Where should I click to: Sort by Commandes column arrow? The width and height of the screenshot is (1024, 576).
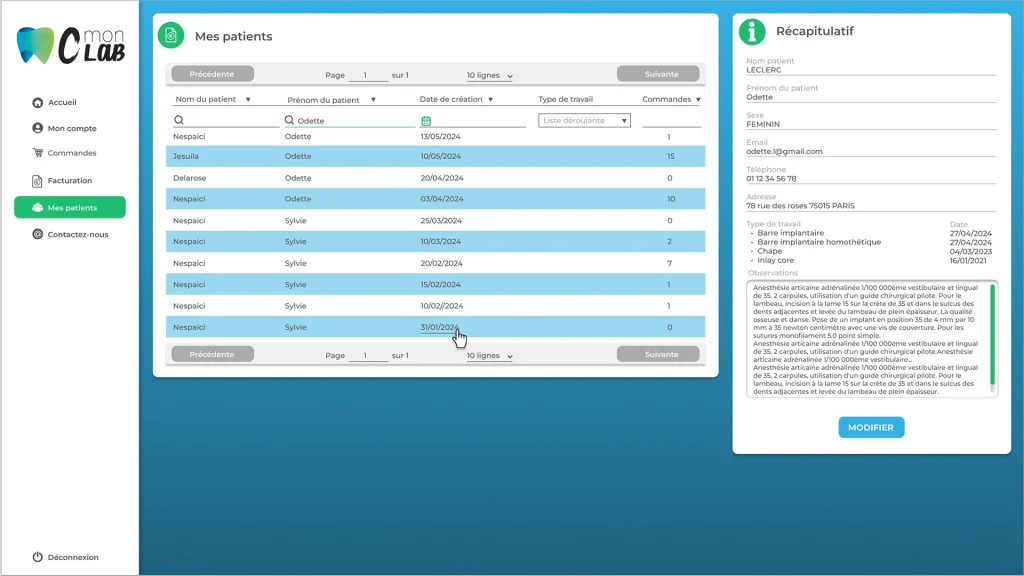(x=698, y=100)
